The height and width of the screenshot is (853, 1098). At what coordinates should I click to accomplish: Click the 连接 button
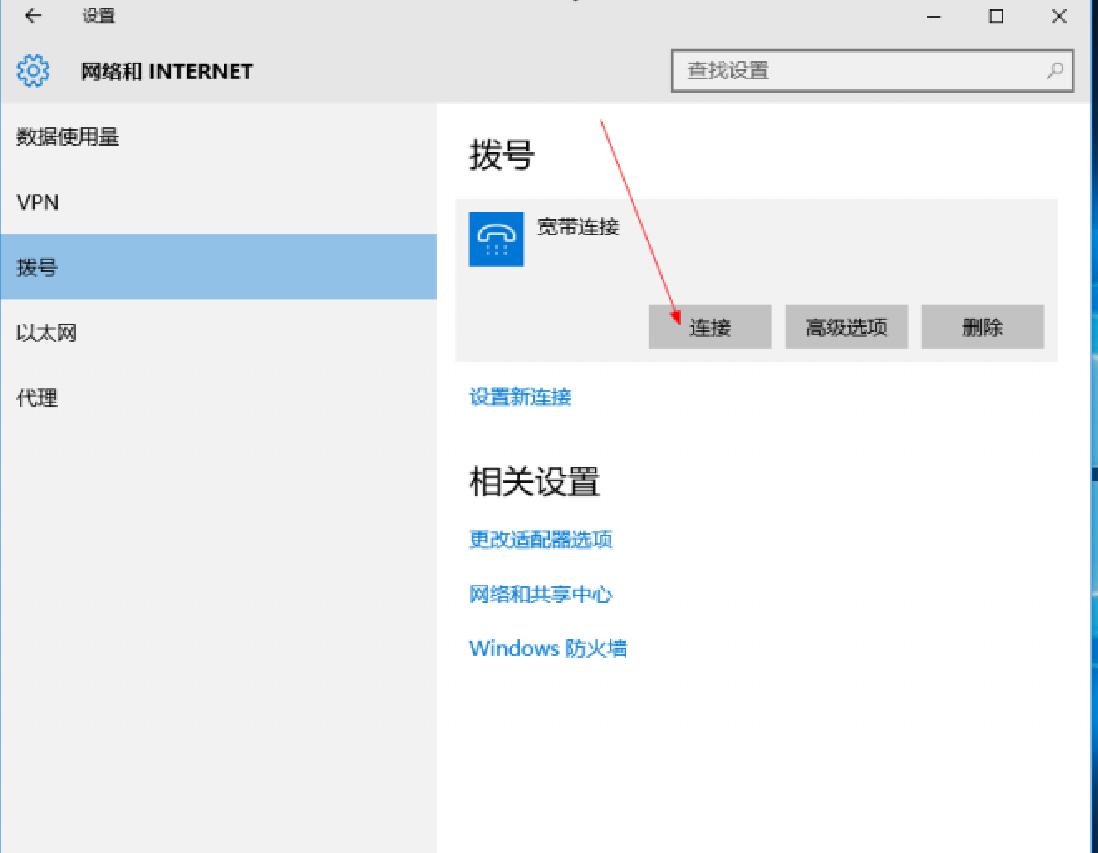point(711,326)
